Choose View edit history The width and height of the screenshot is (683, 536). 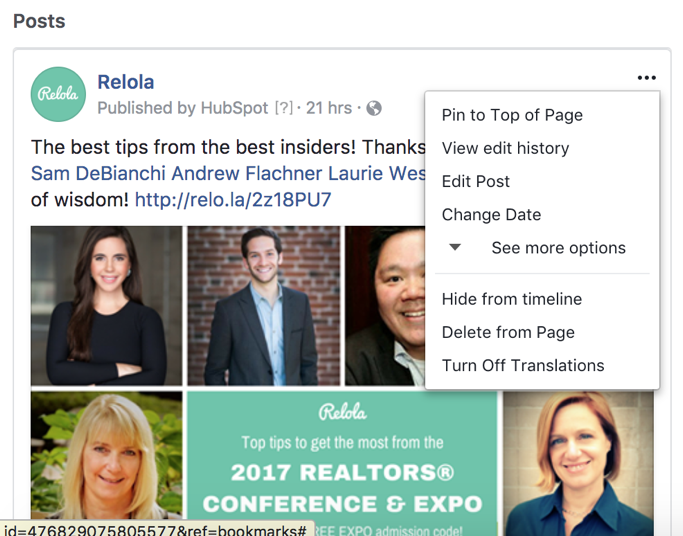tap(505, 148)
